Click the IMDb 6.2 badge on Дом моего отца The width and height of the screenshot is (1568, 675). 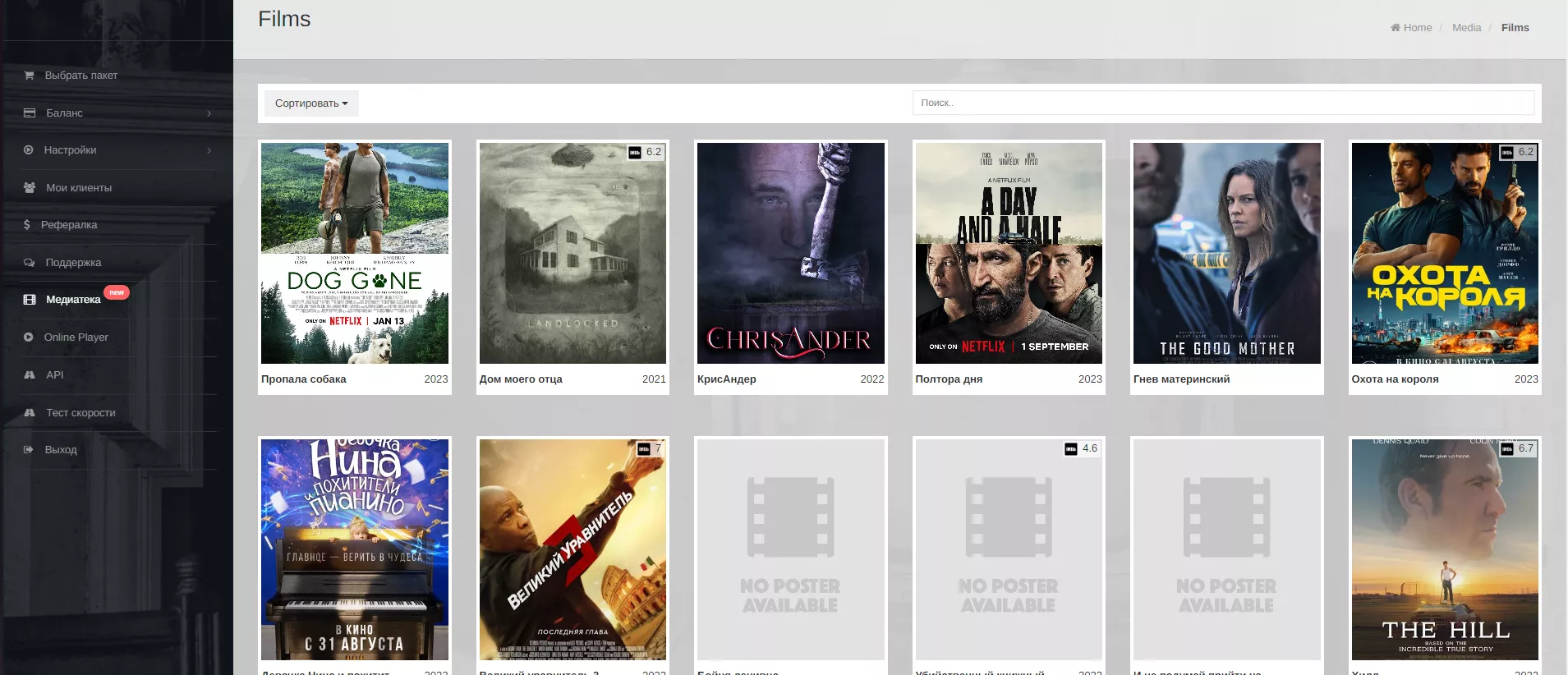coord(646,152)
